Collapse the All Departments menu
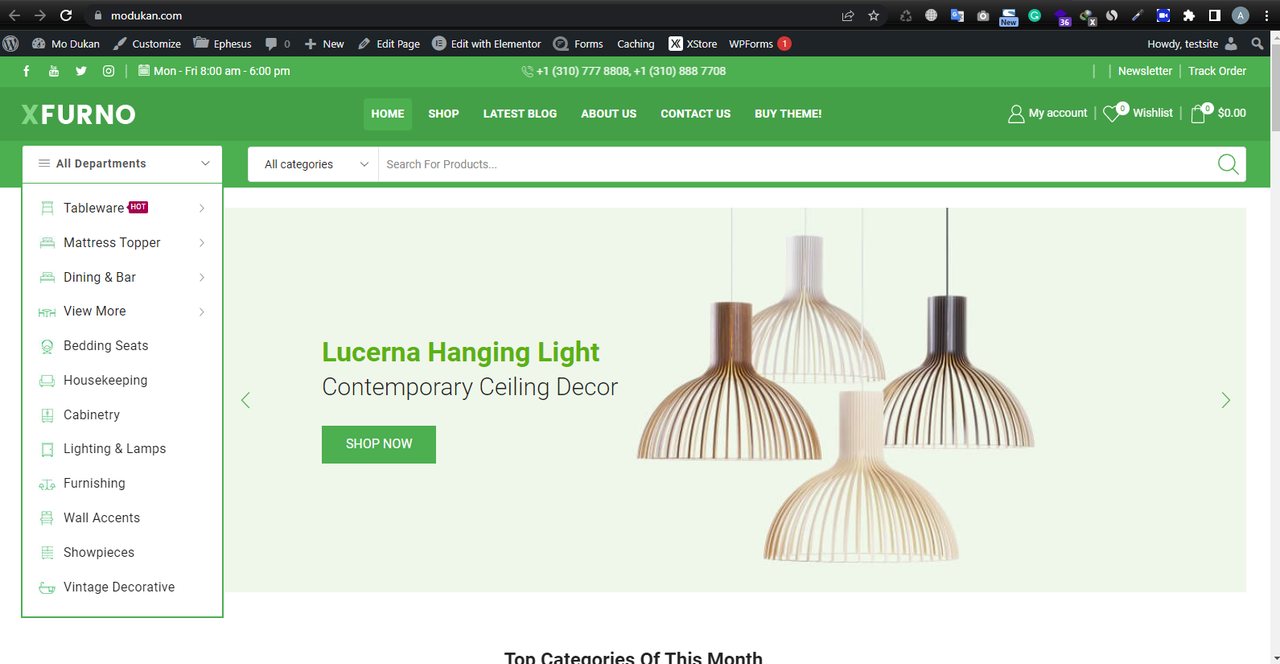The image size is (1280, 664). click(x=122, y=164)
